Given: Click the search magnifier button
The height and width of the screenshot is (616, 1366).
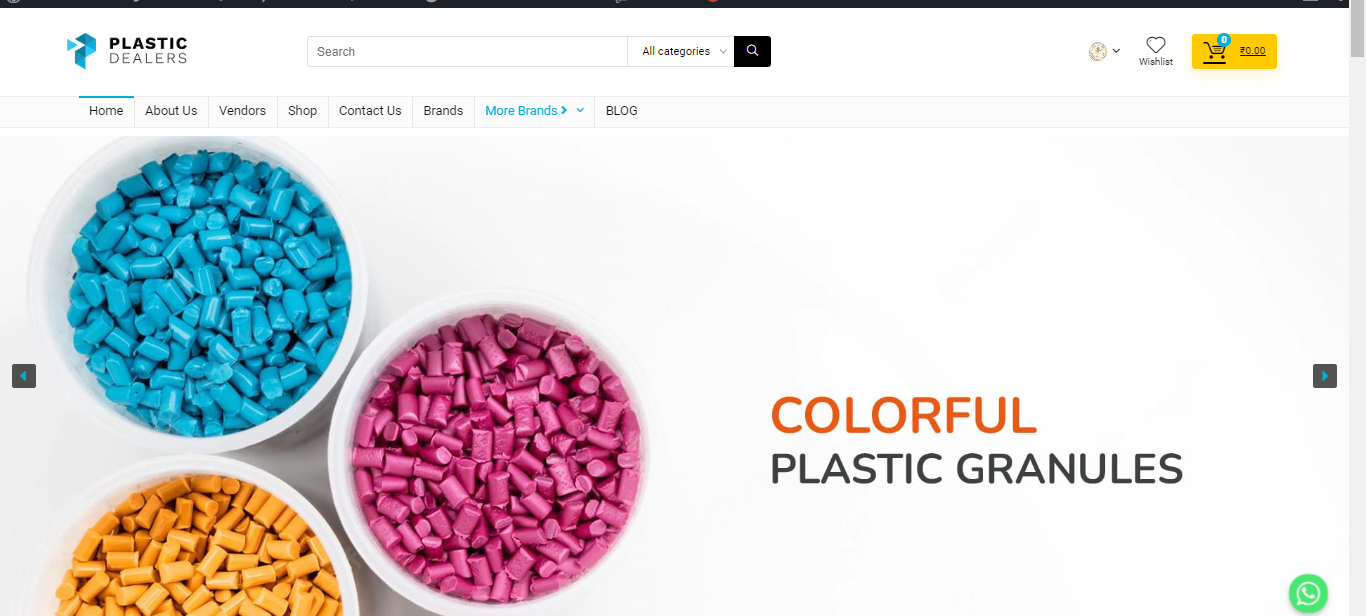Looking at the screenshot, I should (x=752, y=51).
